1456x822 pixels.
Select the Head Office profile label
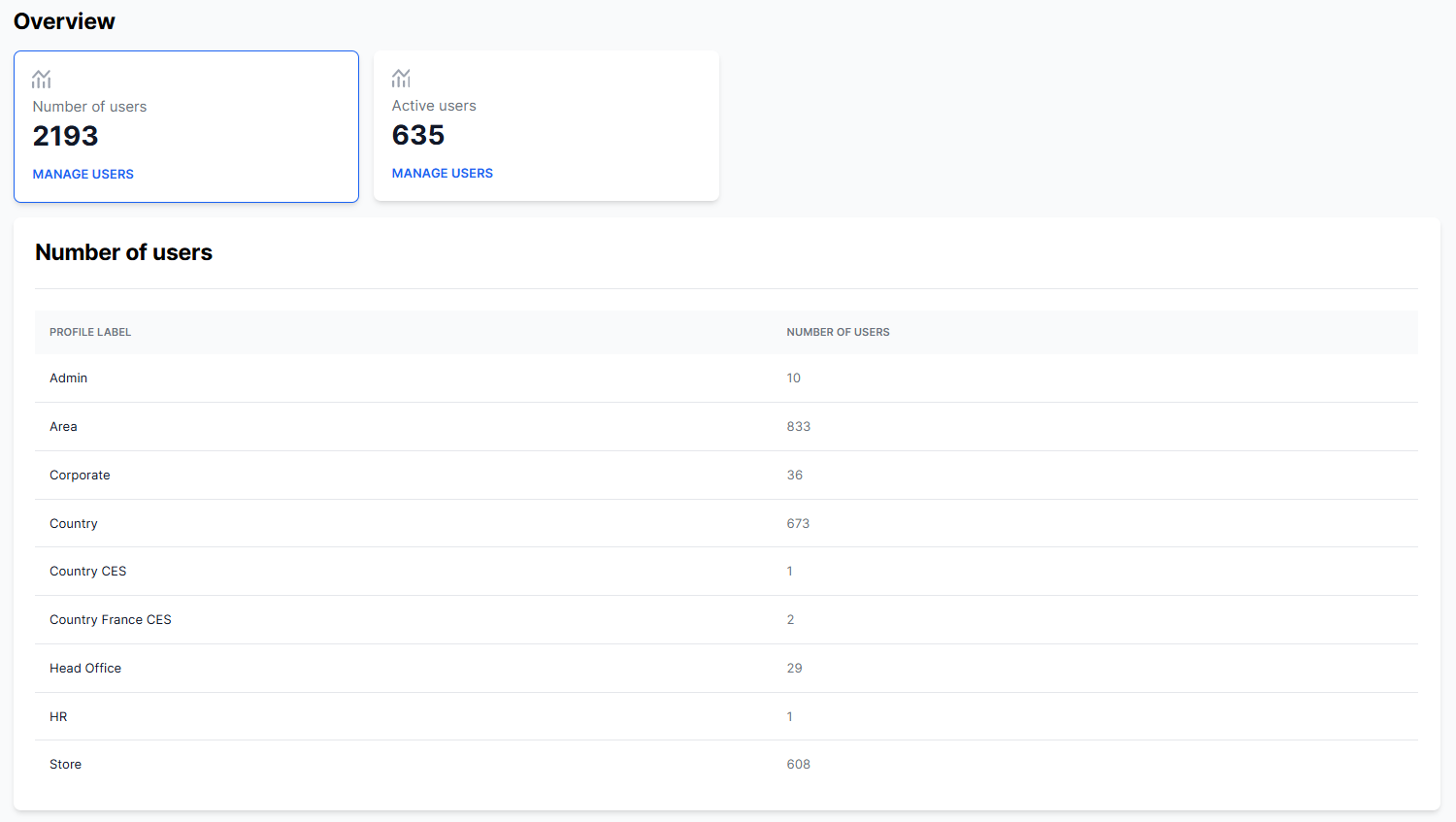pos(85,669)
